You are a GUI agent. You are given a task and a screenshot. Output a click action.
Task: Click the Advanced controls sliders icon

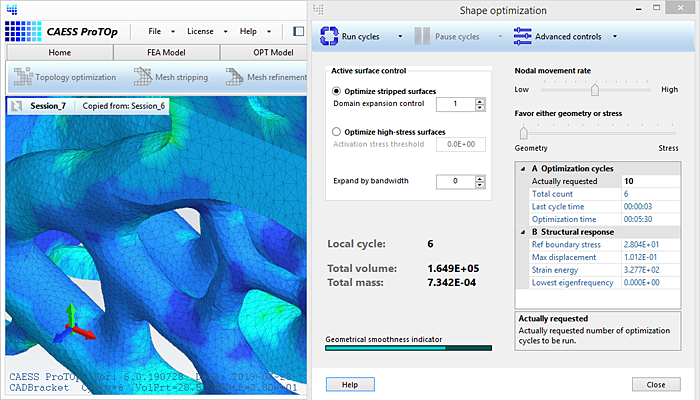(x=522, y=37)
